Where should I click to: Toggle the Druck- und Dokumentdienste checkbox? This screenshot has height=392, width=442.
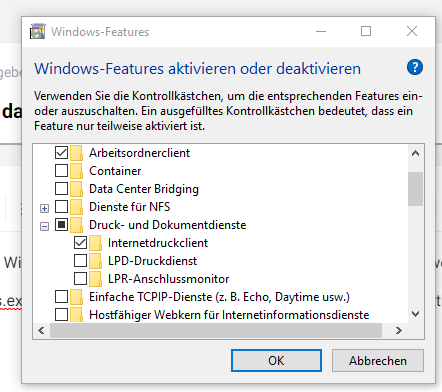[61, 225]
